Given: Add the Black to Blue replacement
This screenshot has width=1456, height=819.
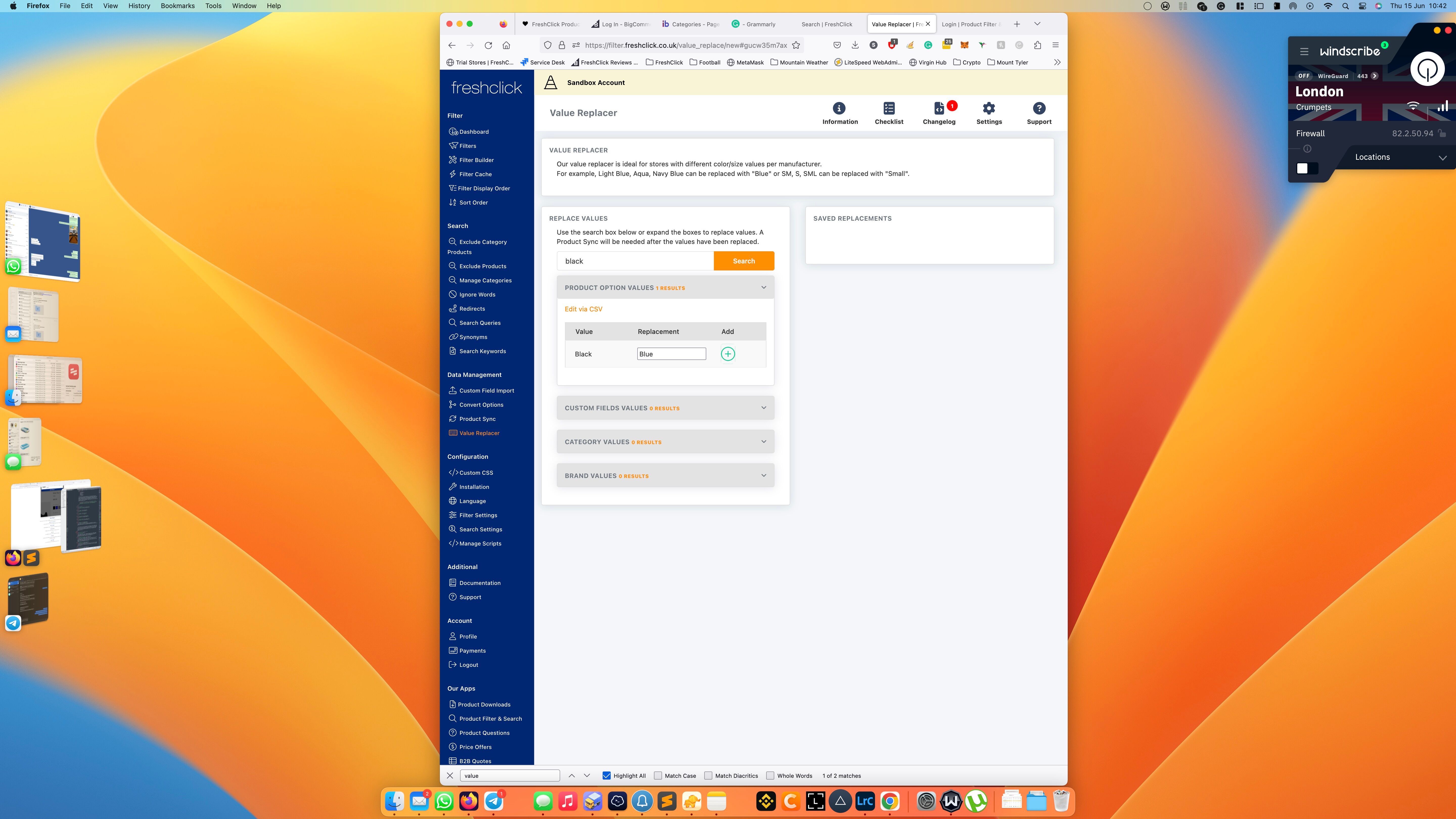Looking at the screenshot, I should click(728, 353).
